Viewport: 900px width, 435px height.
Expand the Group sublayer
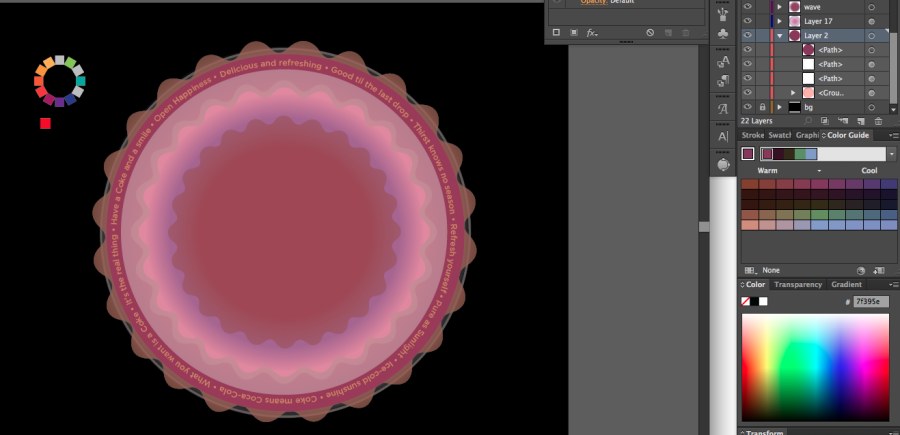pyautogui.click(x=793, y=92)
